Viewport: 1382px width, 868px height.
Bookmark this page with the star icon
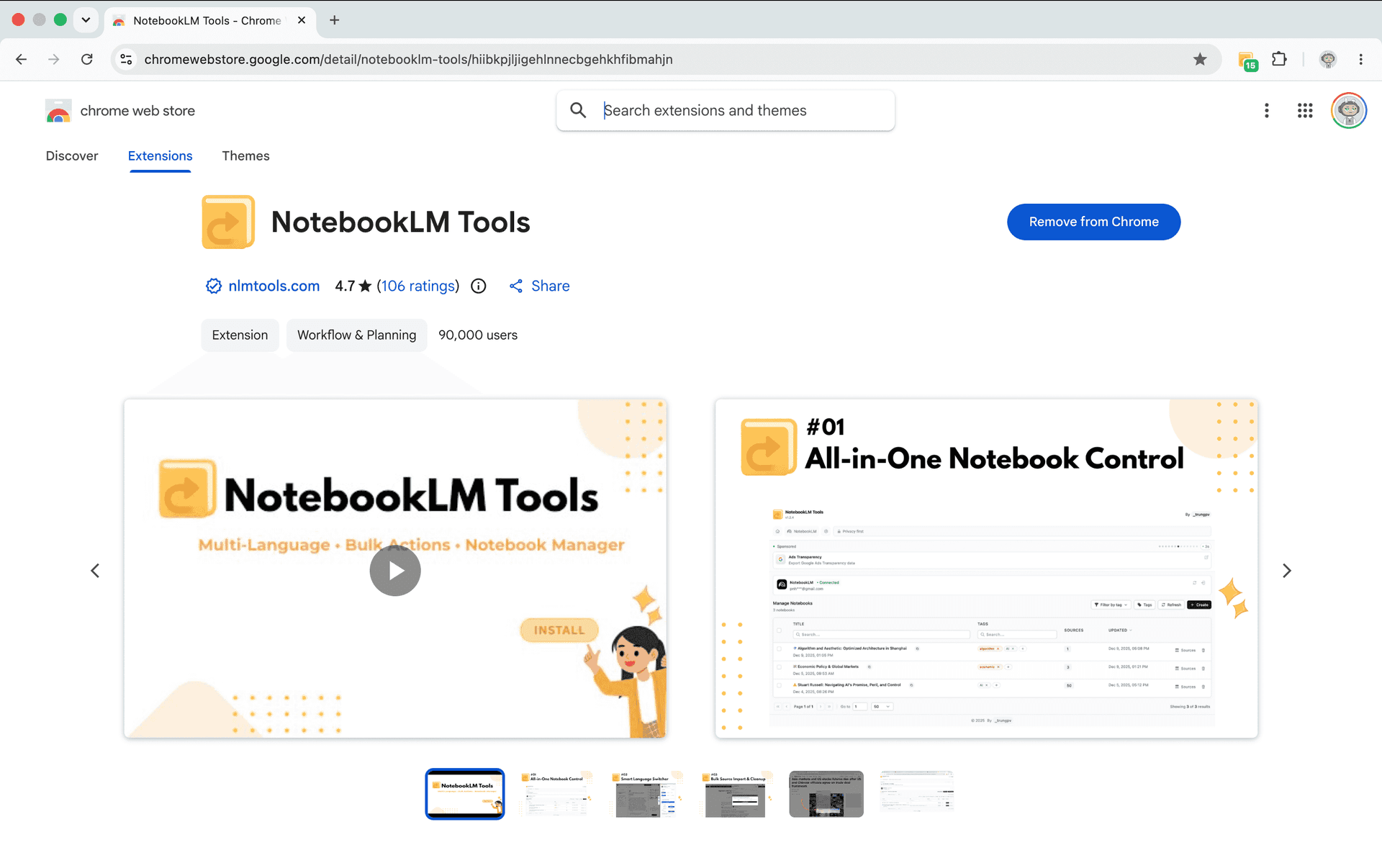click(x=1199, y=59)
